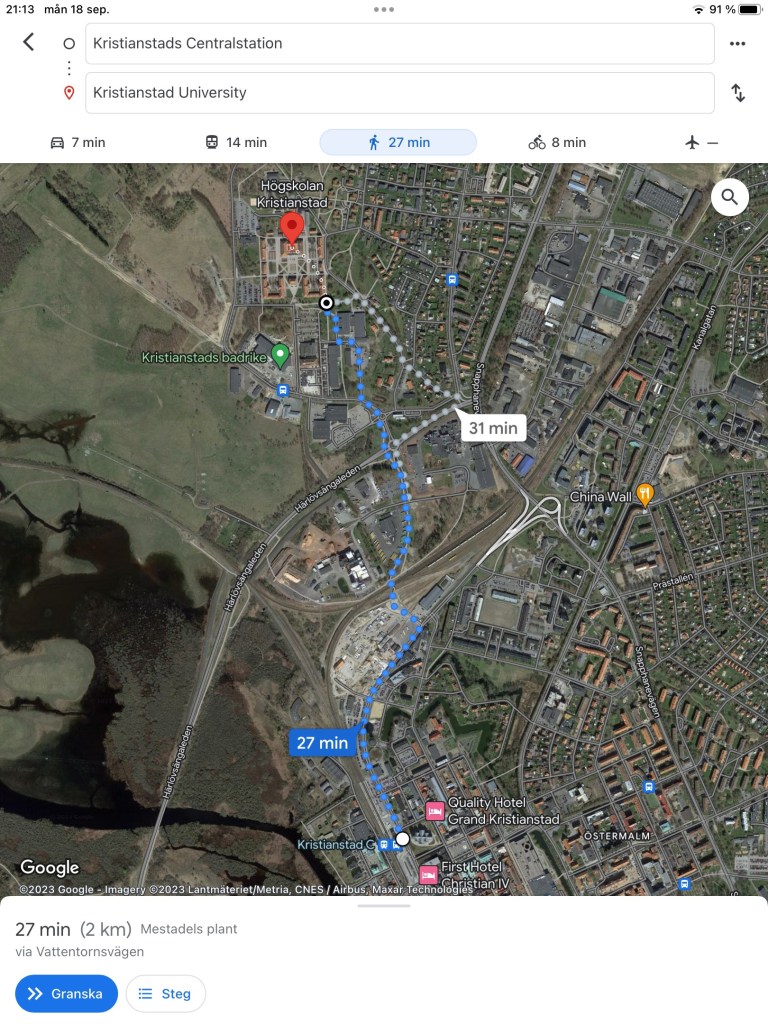Swap origin and destination with arrows icon
The image size is (768, 1024).
click(x=738, y=93)
